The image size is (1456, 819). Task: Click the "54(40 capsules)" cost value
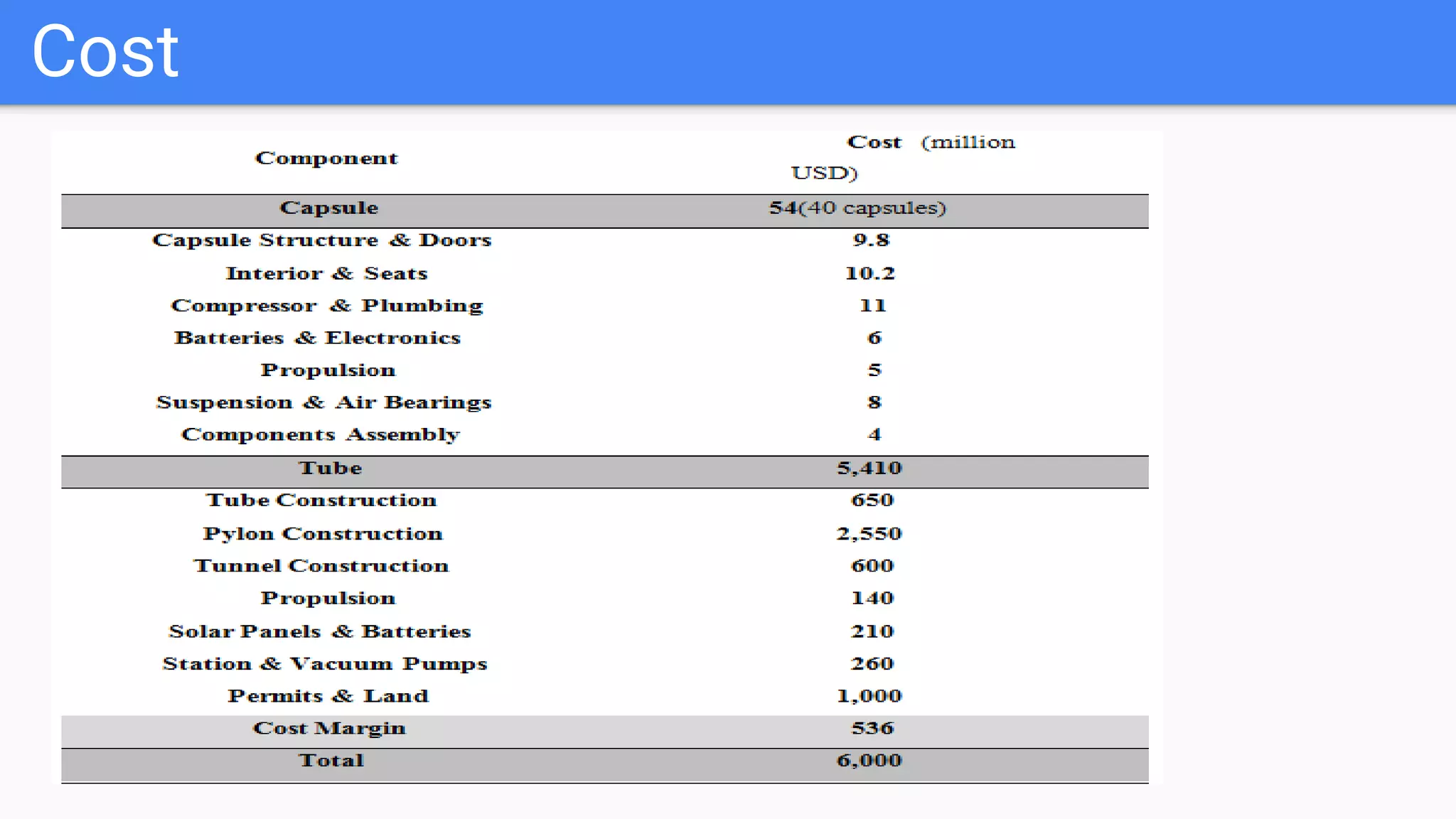[x=857, y=208]
